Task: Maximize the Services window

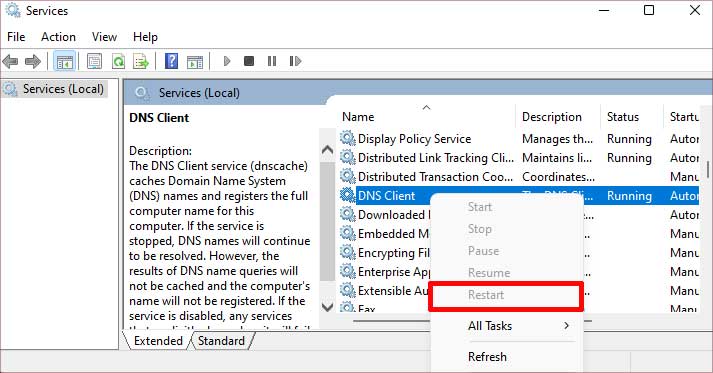Action: point(649,10)
